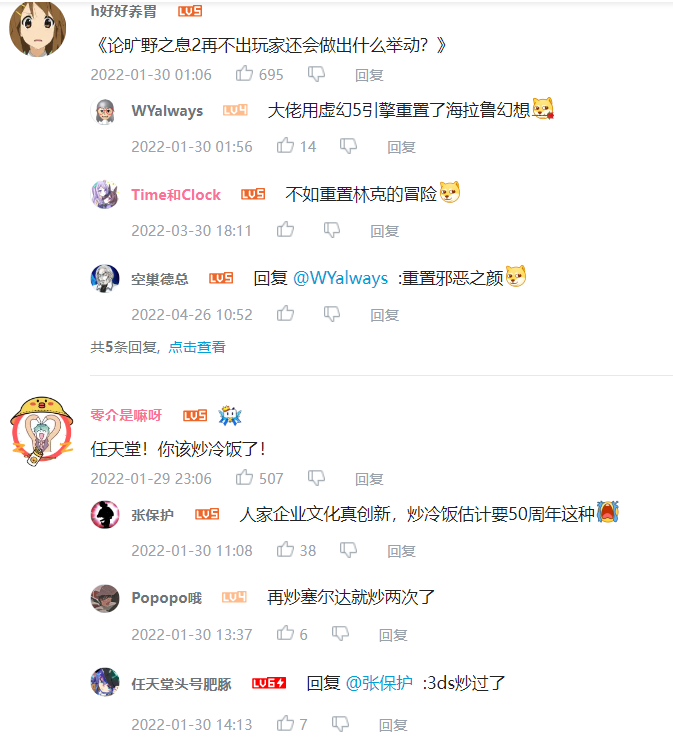Open h好好养胃's avatar profile picture

coord(38,29)
